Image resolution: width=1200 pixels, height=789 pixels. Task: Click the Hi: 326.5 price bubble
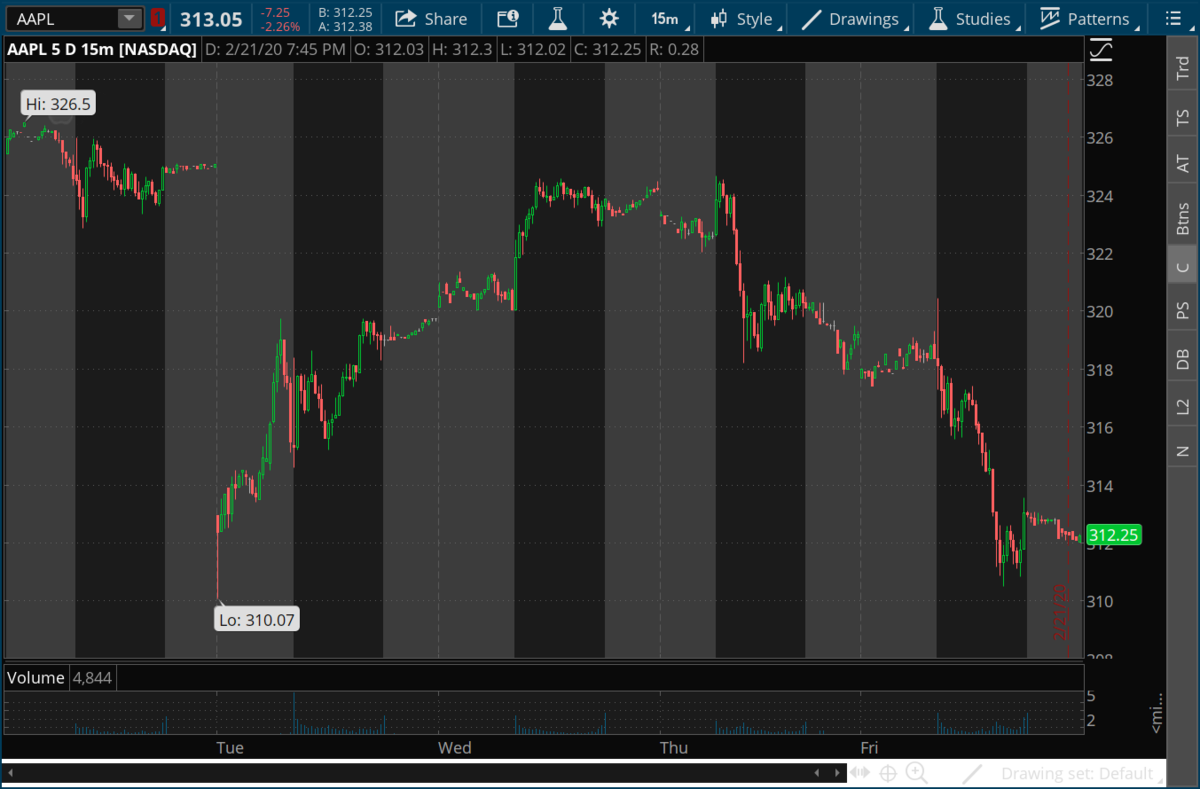tap(58, 104)
